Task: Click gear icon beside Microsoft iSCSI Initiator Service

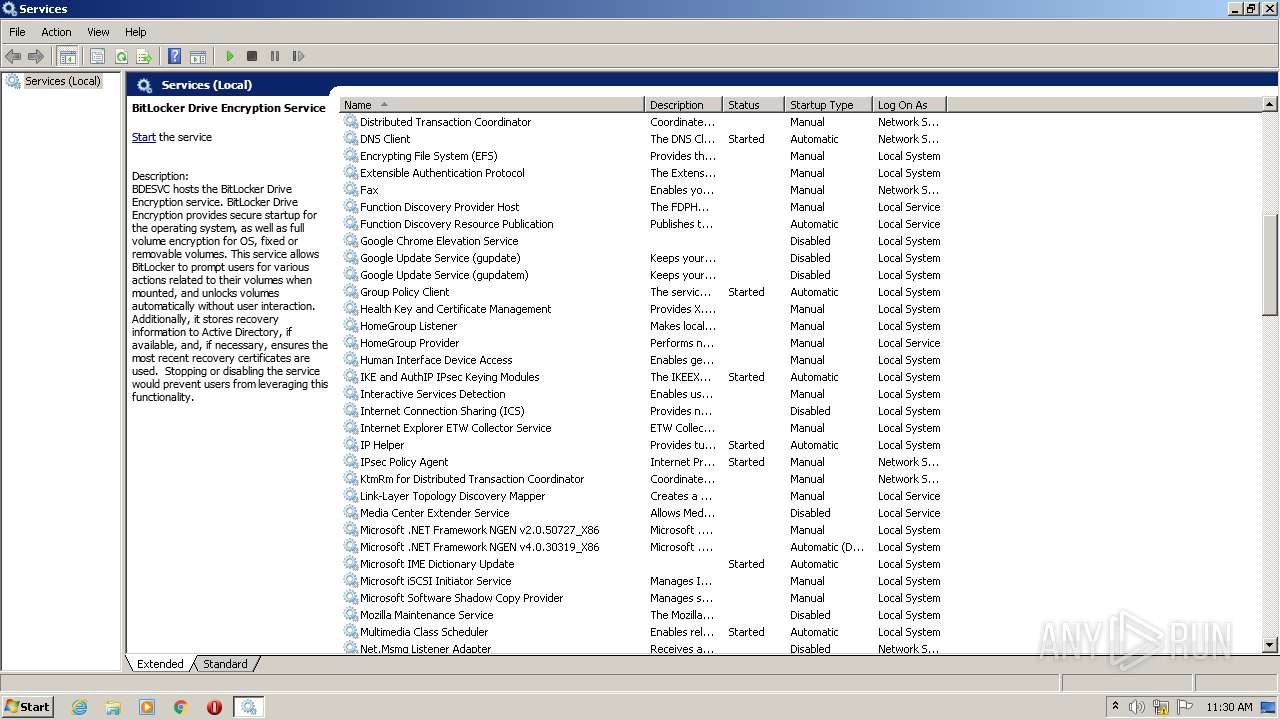Action: pos(351,581)
